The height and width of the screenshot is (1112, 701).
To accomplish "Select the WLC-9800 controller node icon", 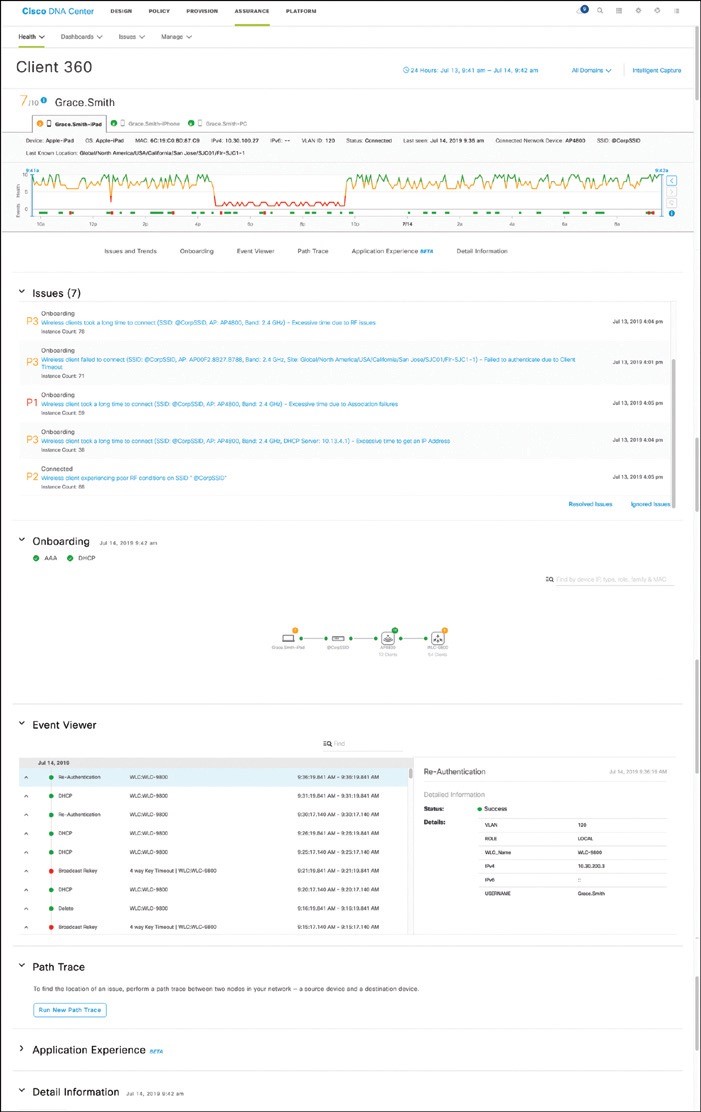I will [x=438, y=638].
